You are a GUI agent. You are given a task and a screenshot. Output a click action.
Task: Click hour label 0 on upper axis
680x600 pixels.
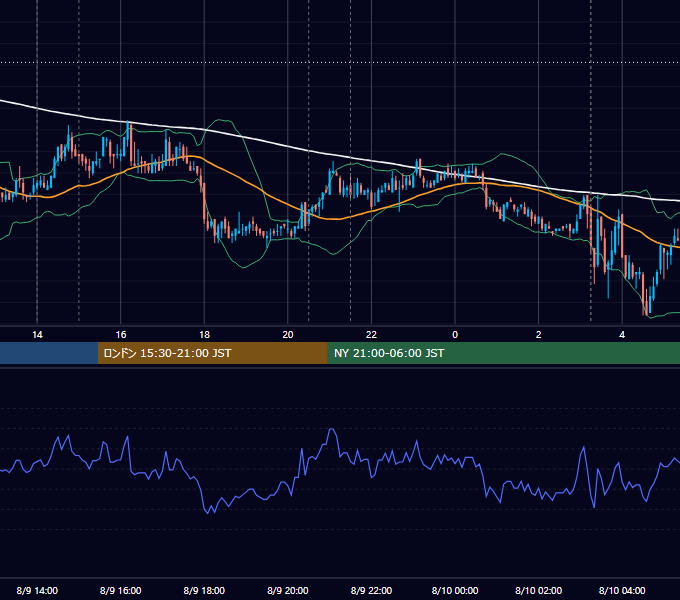pyautogui.click(x=455, y=335)
